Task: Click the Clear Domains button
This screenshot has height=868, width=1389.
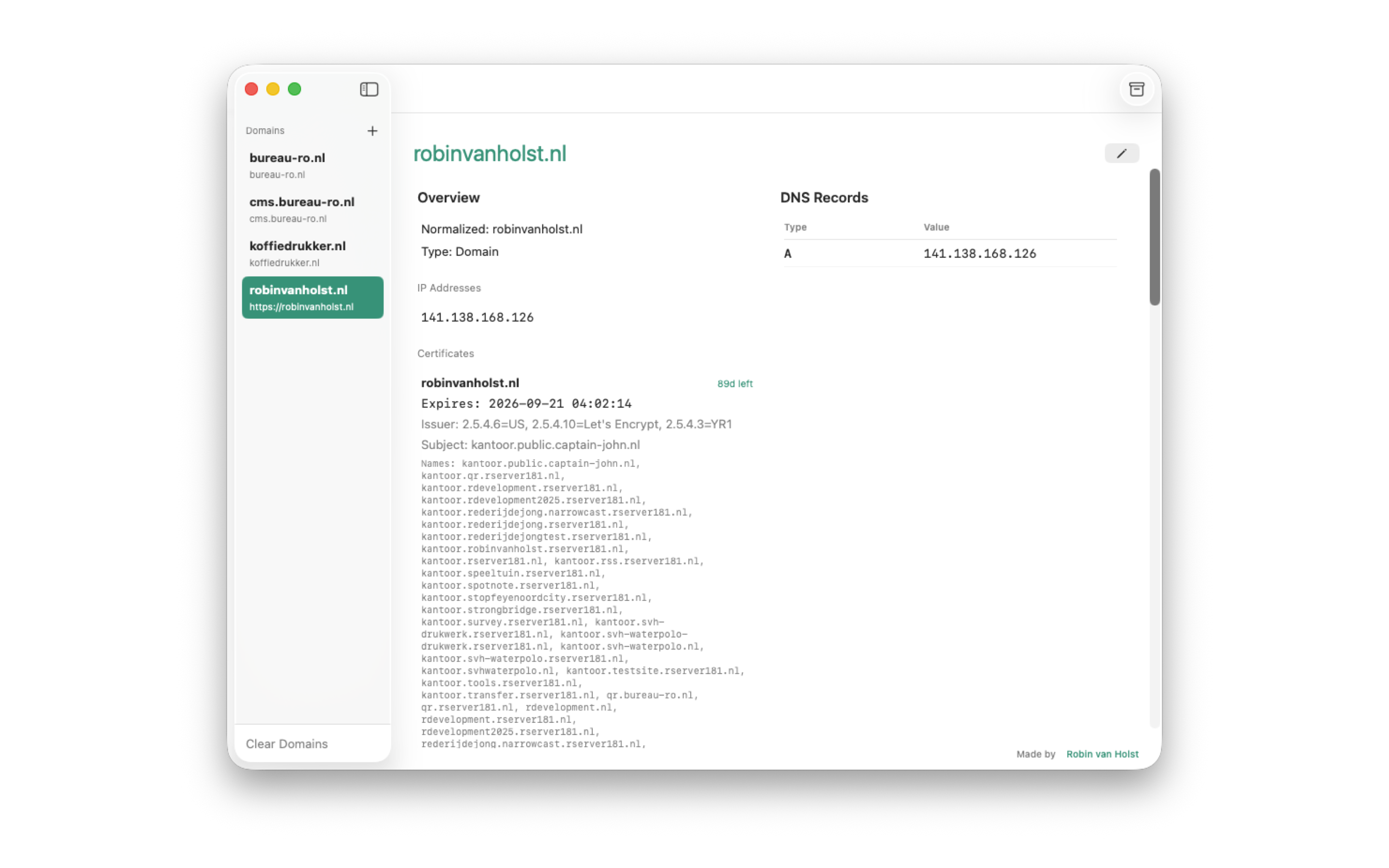Action: (x=286, y=744)
